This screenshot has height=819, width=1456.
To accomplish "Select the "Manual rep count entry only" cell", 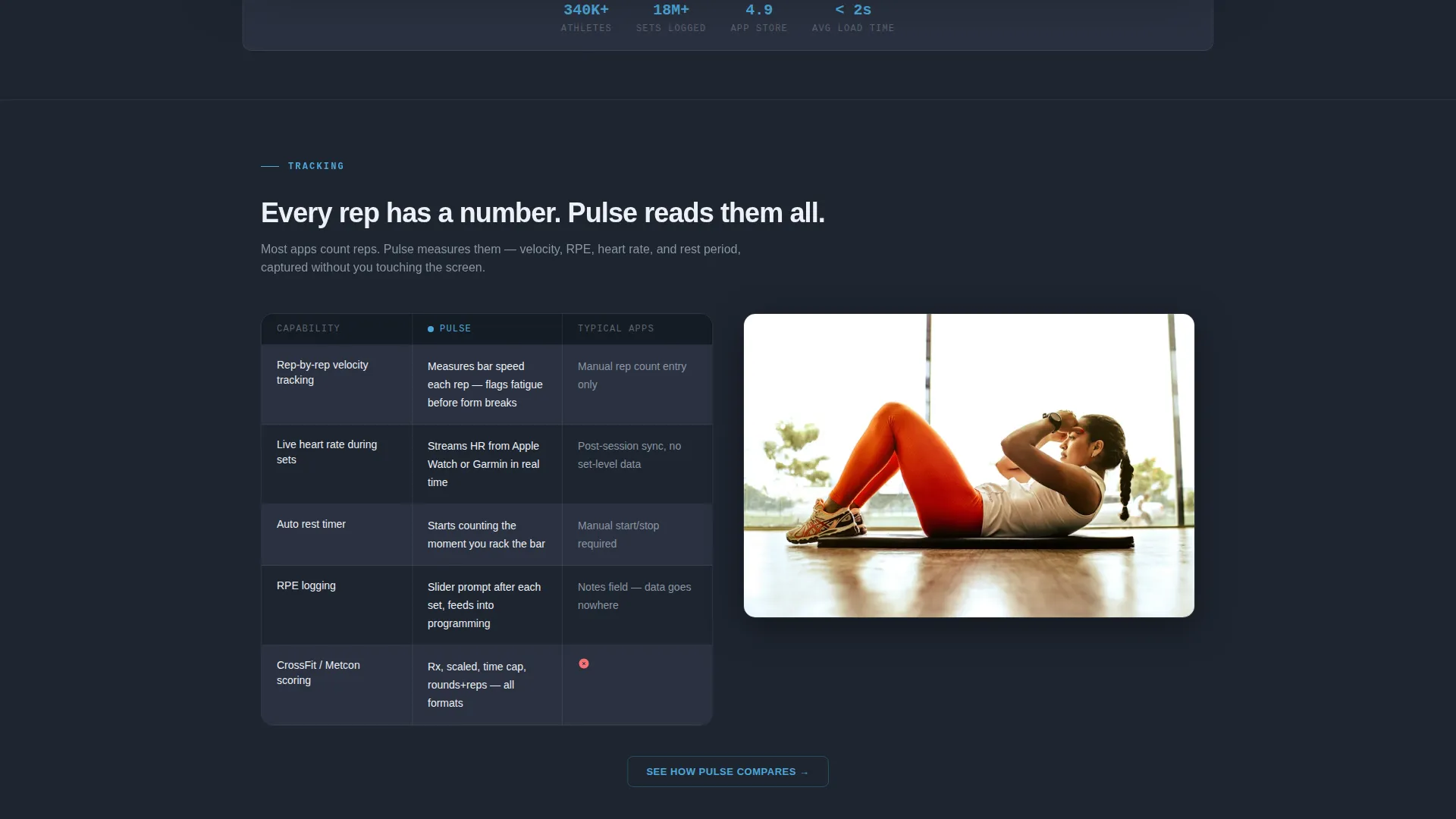I will [637, 384].
